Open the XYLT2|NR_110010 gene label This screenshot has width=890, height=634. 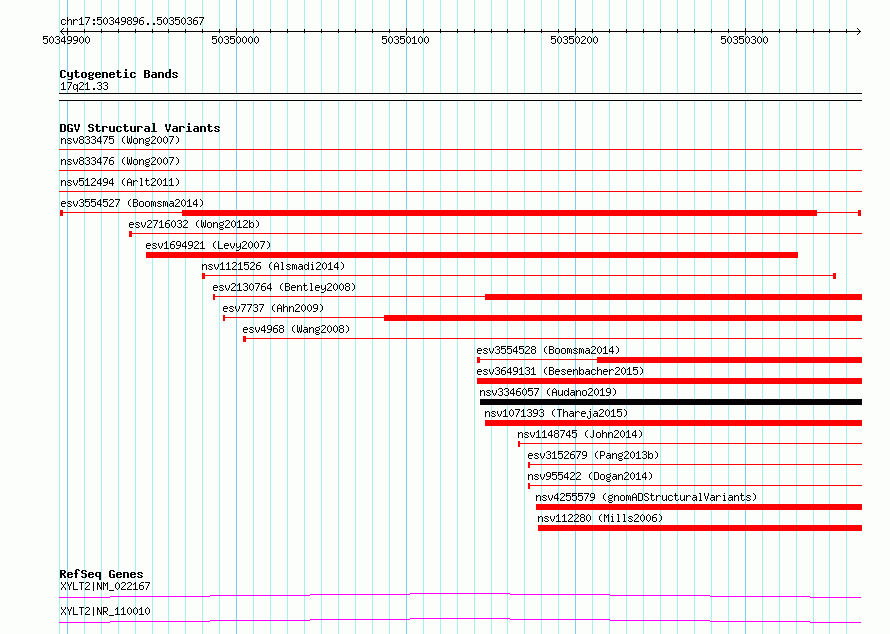[x=105, y=611]
